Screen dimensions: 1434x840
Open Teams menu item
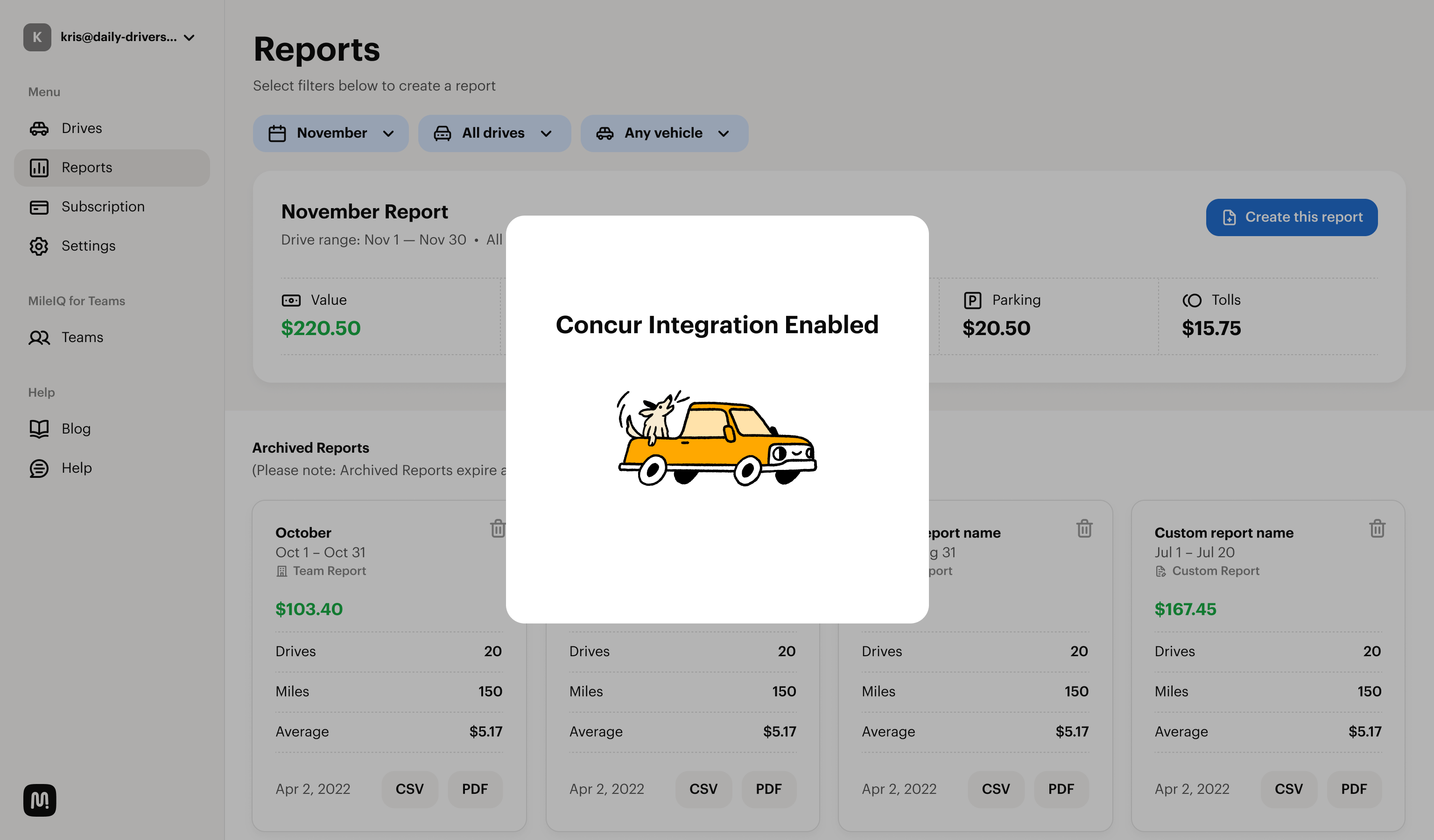tap(112, 338)
